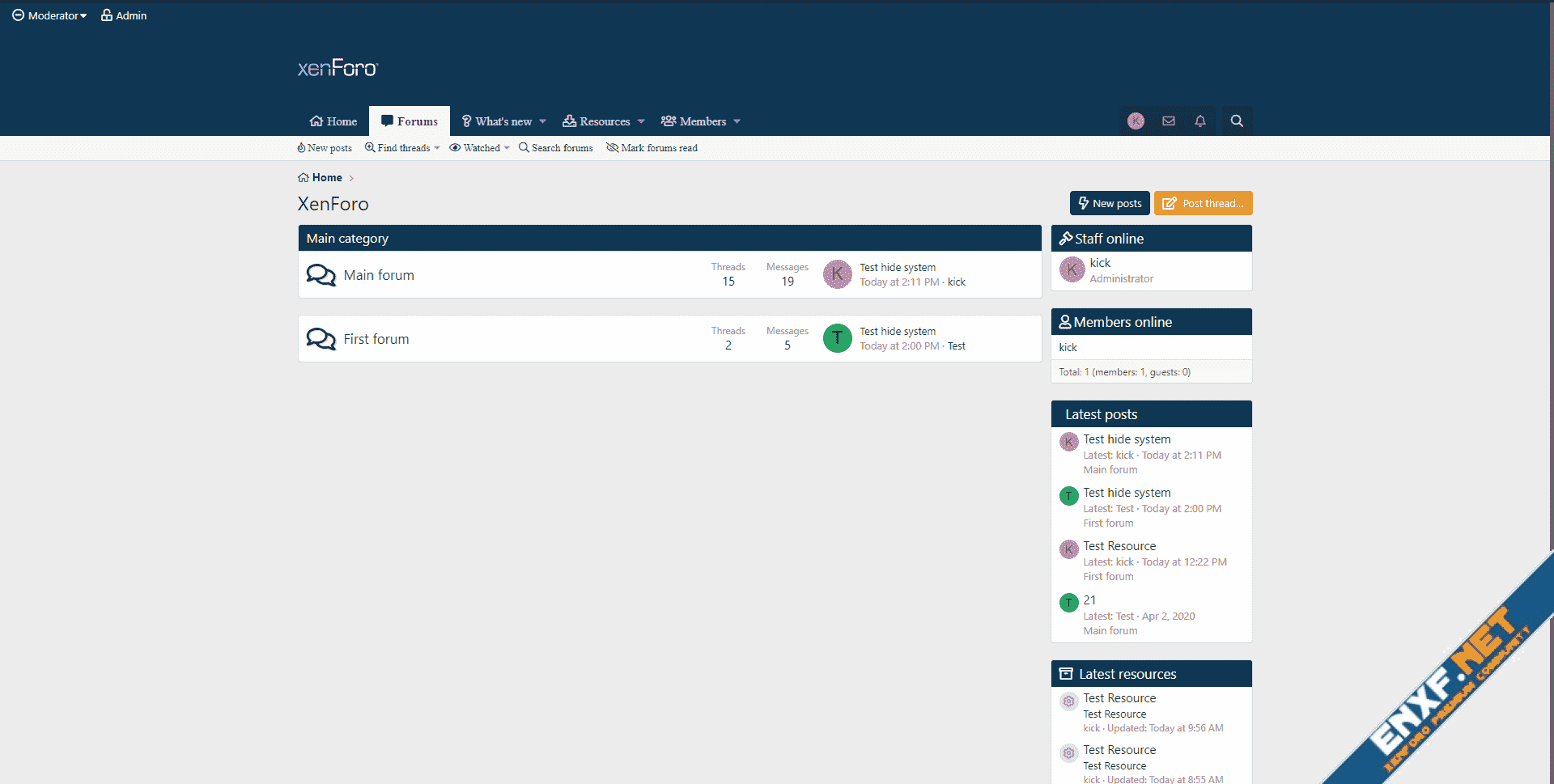The width and height of the screenshot is (1554, 784).
Task: Click the green T avatar in First forum row
Action: 837,338
